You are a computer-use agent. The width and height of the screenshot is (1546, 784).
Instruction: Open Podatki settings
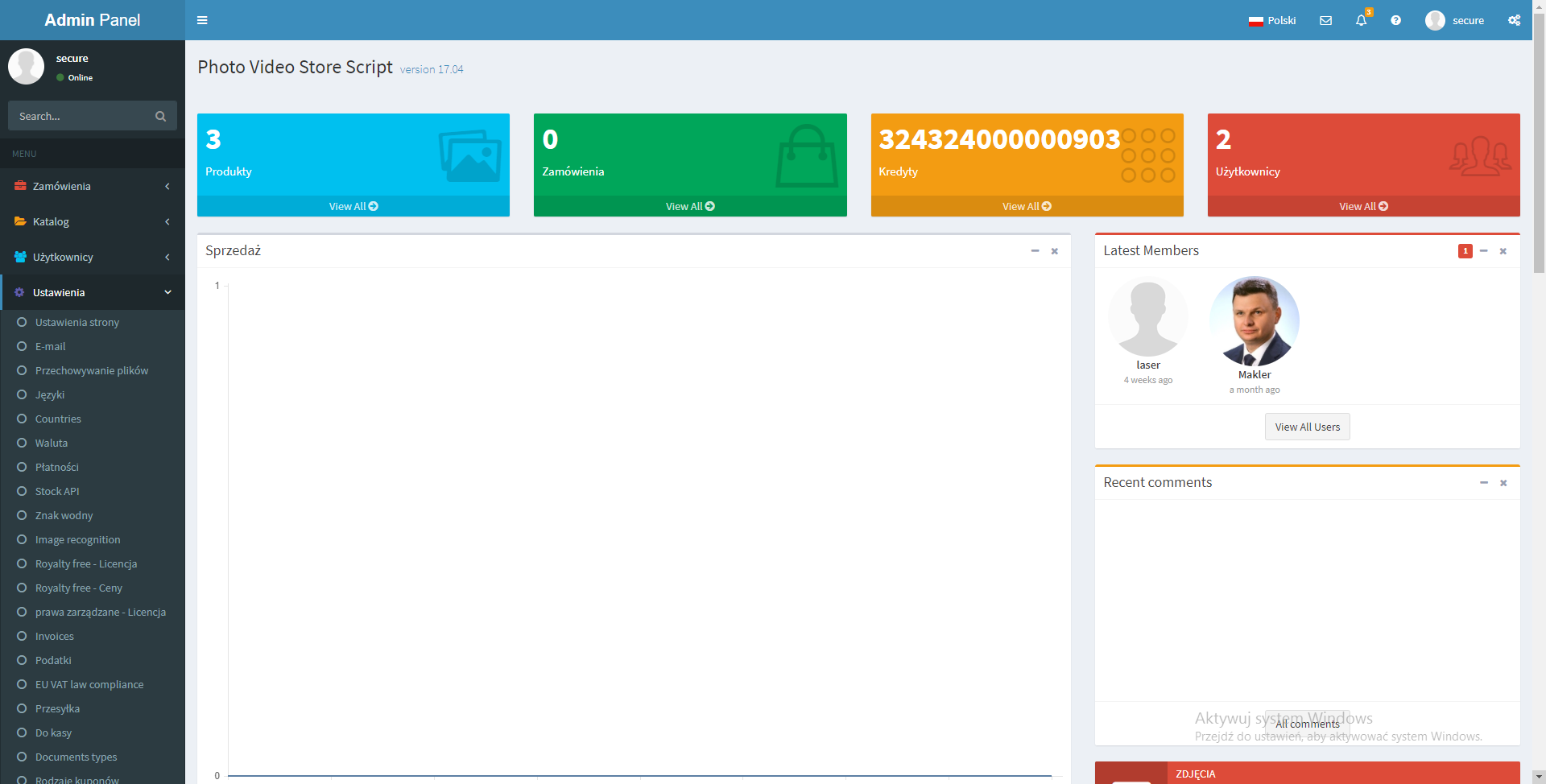pyautogui.click(x=53, y=660)
